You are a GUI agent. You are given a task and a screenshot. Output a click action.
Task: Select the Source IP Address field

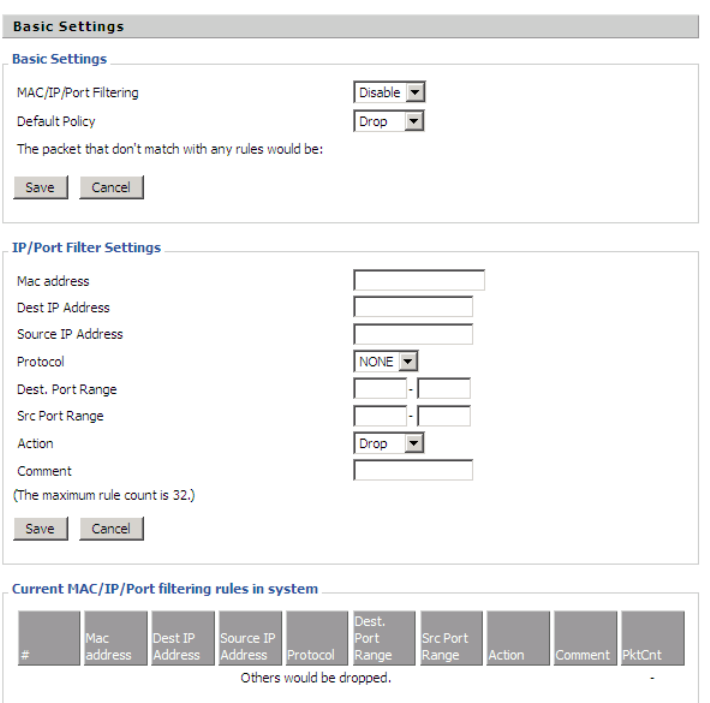pos(413,334)
